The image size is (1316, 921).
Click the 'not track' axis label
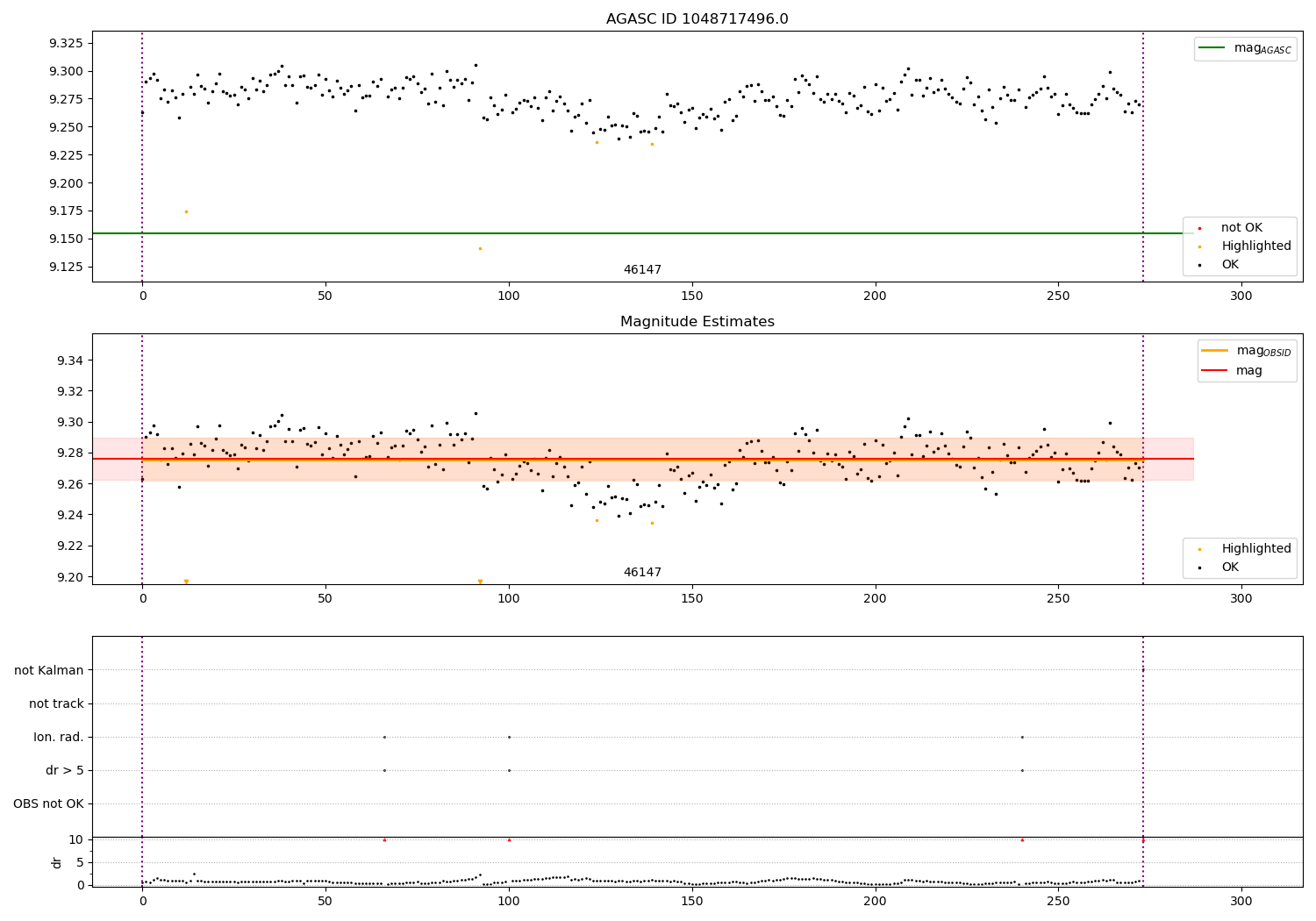pyautogui.click(x=56, y=703)
